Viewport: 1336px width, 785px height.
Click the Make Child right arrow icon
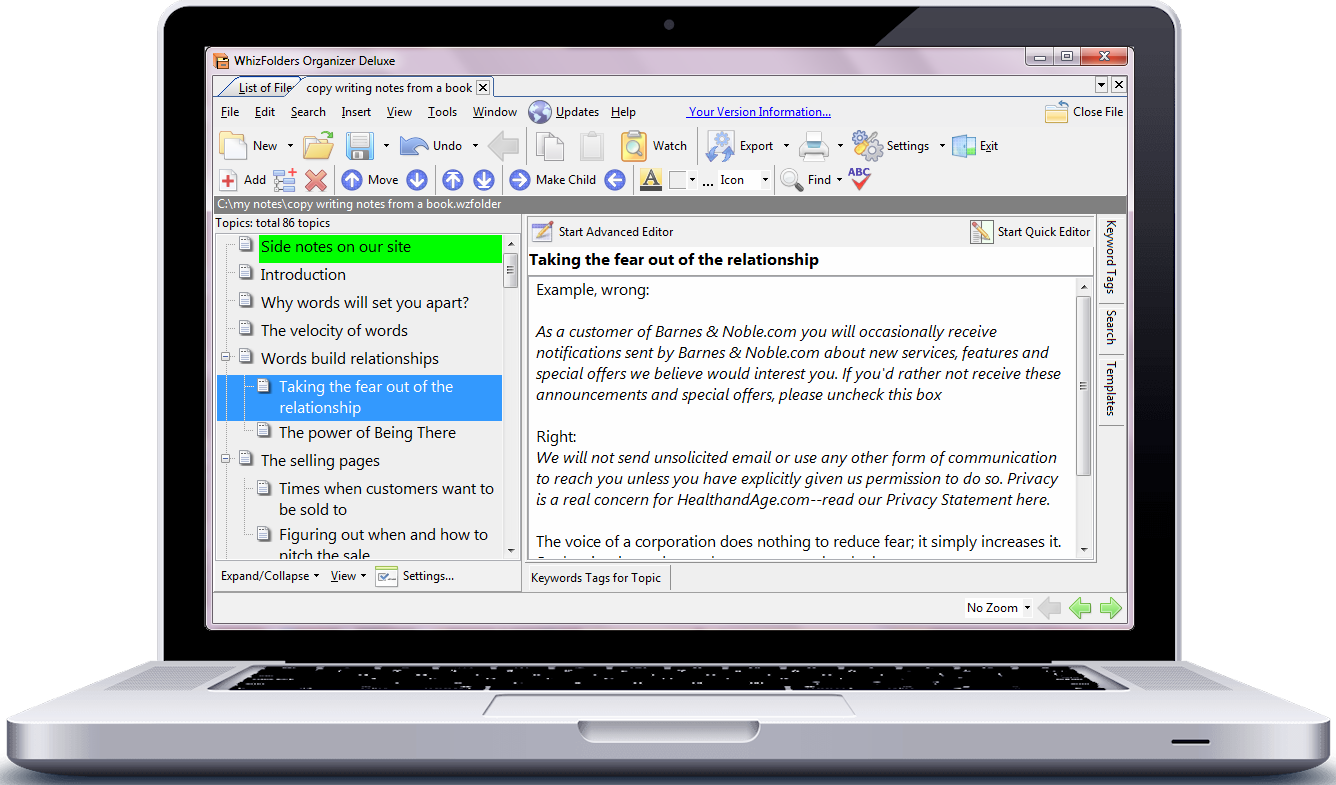pyautogui.click(x=520, y=180)
